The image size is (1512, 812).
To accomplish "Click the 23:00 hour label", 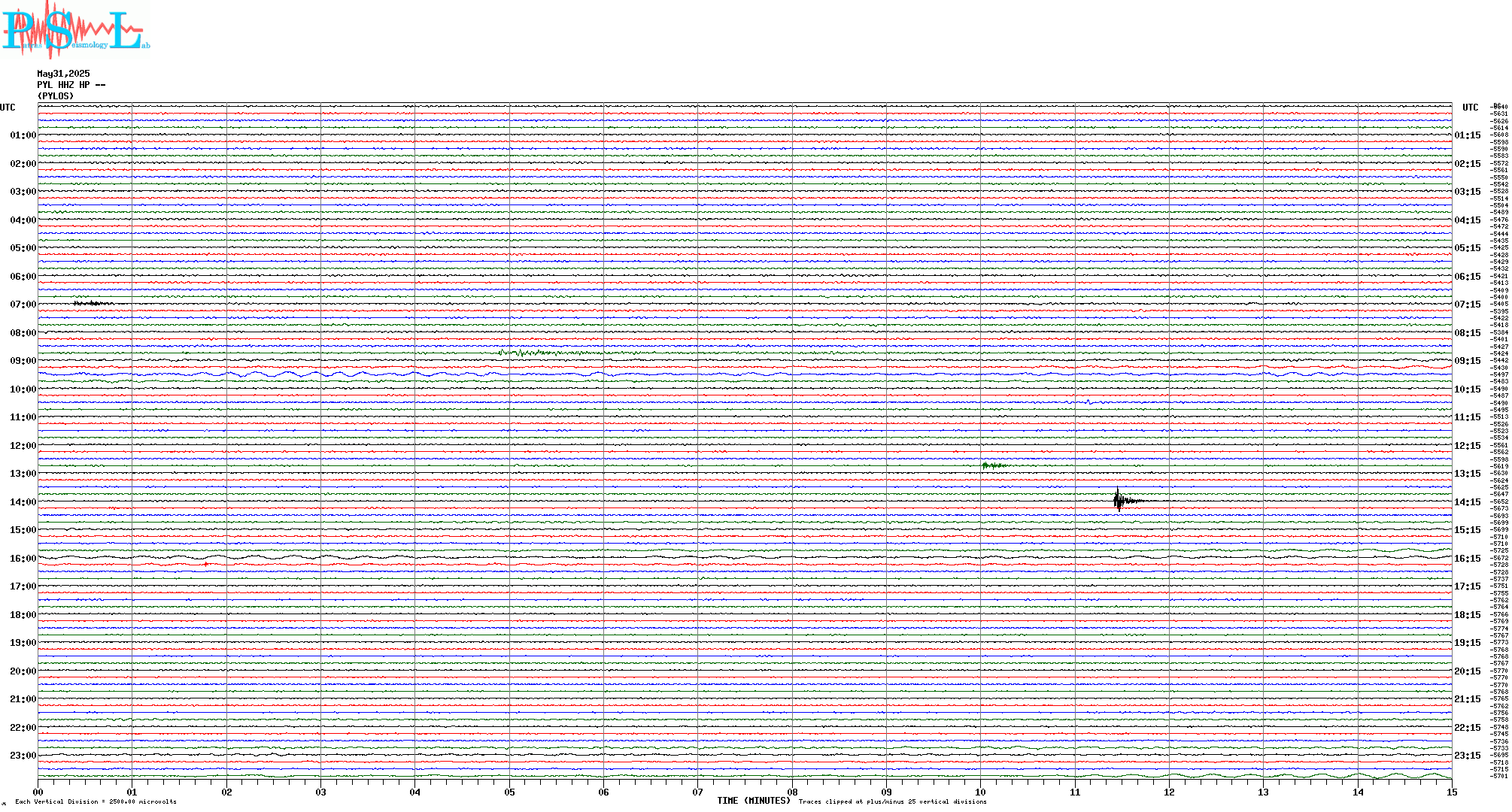I will (x=23, y=756).
